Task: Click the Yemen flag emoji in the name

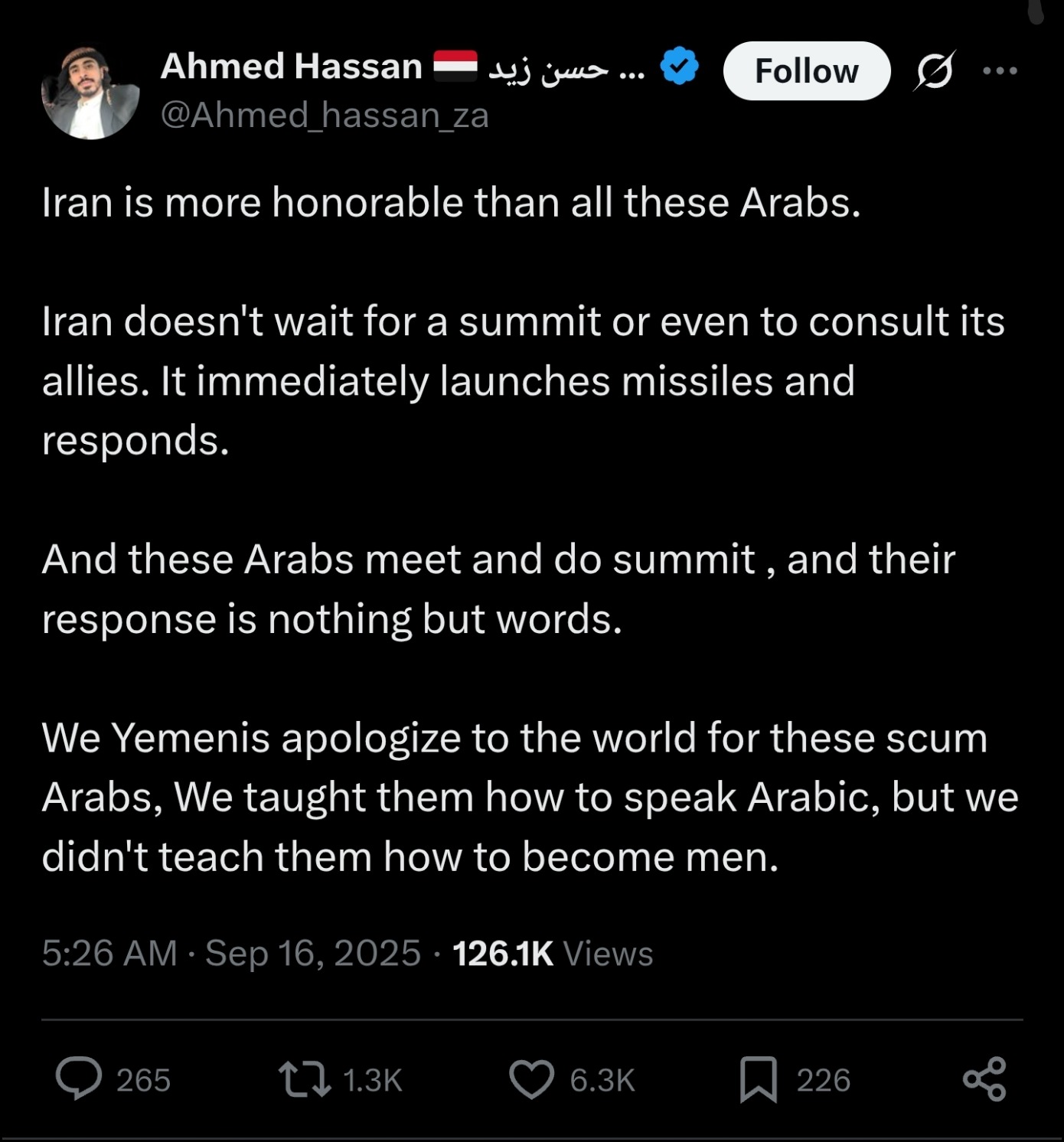Action: pyautogui.click(x=455, y=66)
